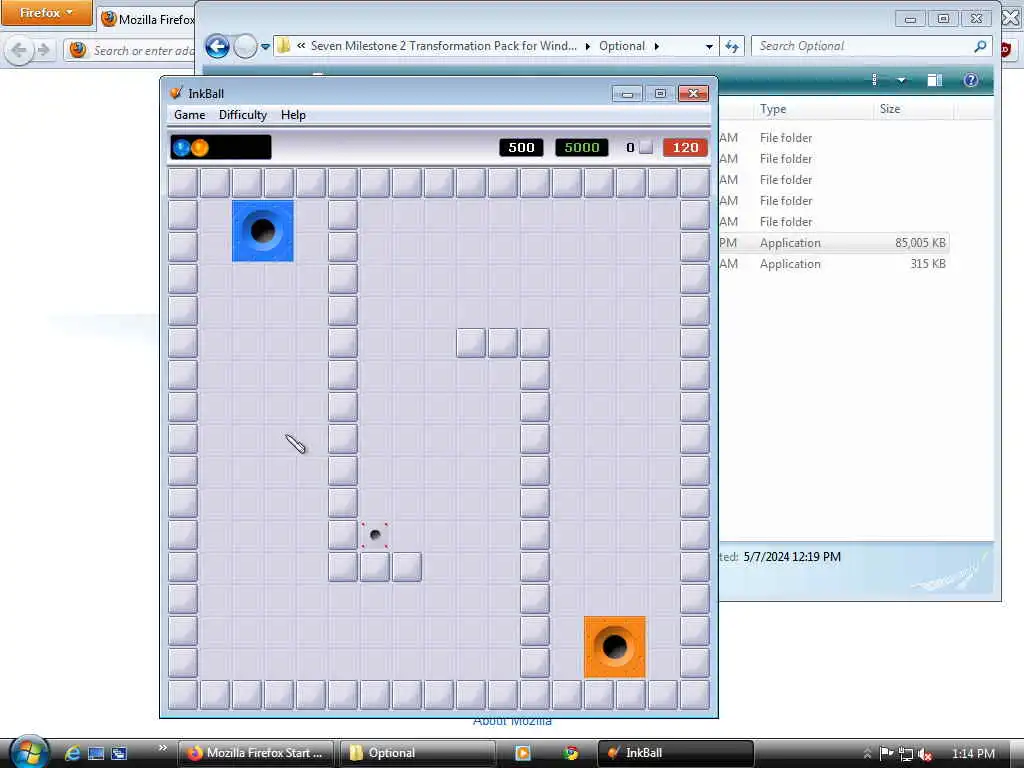Image resolution: width=1024 pixels, height=768 pixels.
Task: Click the network tray icon
Action: tap(906, 754)
